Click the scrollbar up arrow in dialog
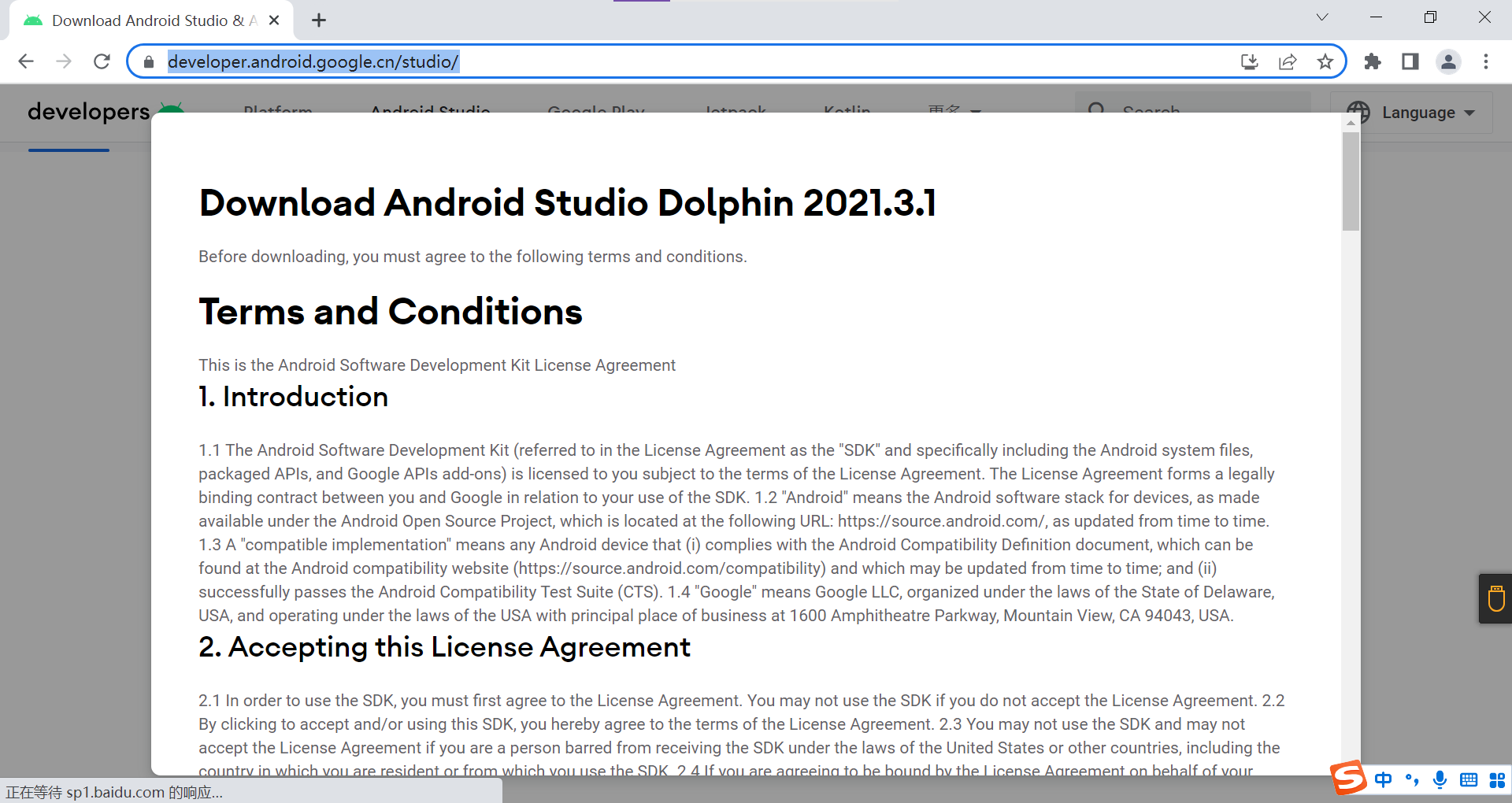1512x803 pixels. [1351, 123]
